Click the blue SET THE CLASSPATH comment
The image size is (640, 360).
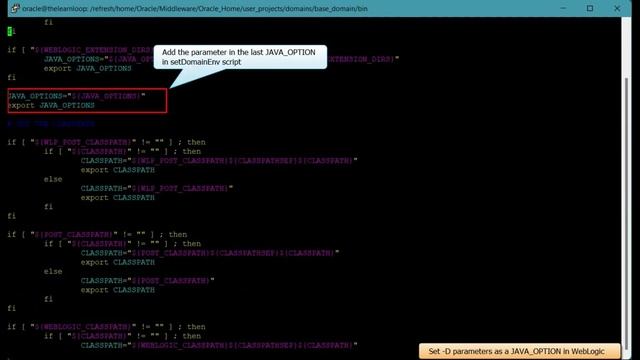[51, 124]
